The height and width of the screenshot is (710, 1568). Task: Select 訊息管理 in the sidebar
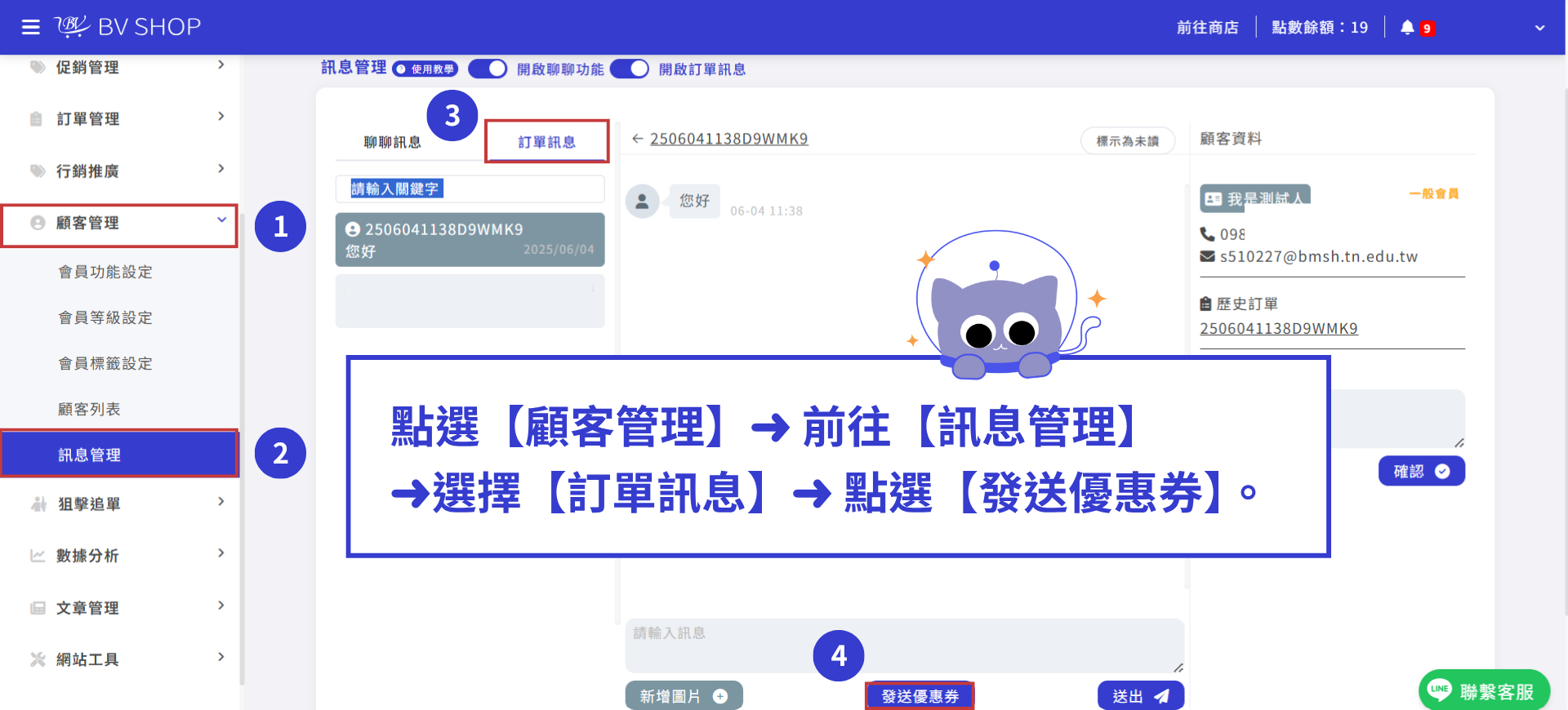point(119,455)
